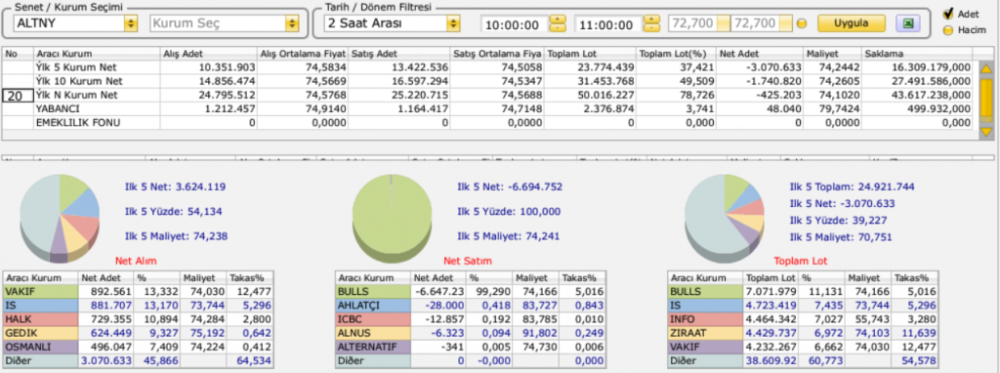Select INFO in the Toplam Lot table
1000x373 pixels.
803,319
